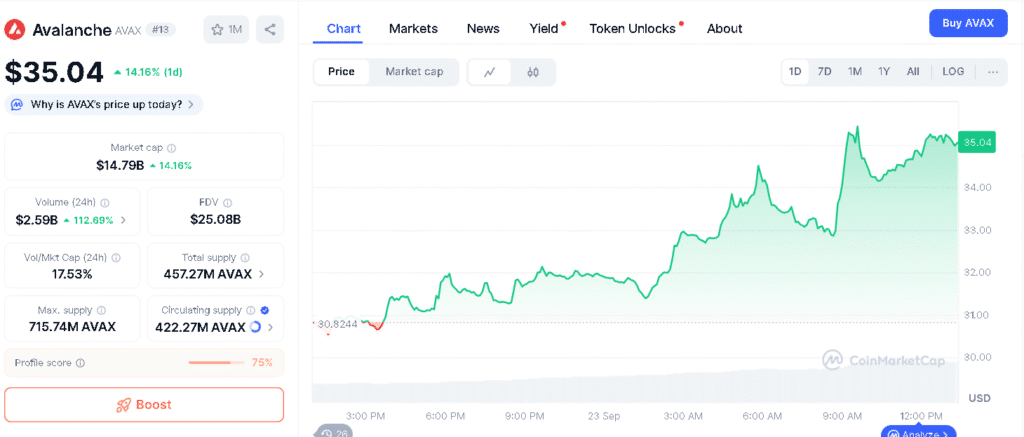Click the 715.74M AVAX max supply value
The width and height of the screenshot is (1024, 437).
pyautogui.click(x=72, y=327)
